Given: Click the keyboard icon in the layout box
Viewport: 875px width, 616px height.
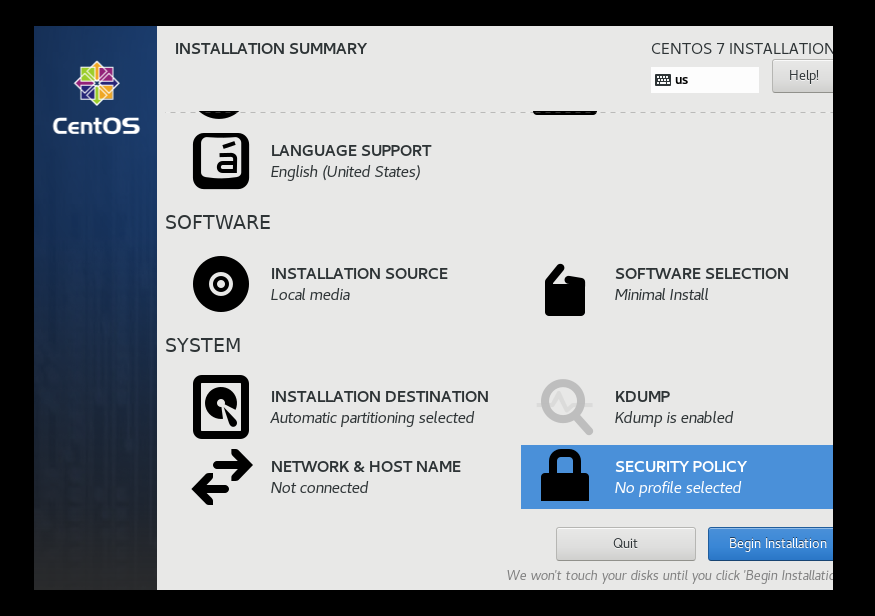Looking at the screenshot, I should (x=663, y=80).
